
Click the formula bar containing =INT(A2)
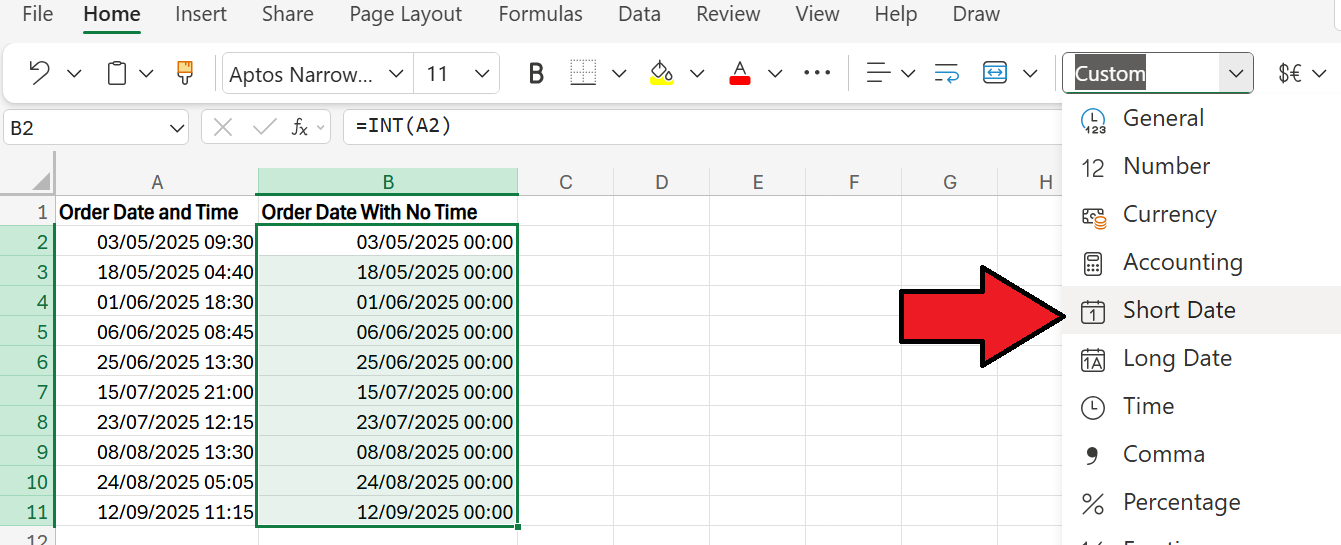tap(702, 127)
